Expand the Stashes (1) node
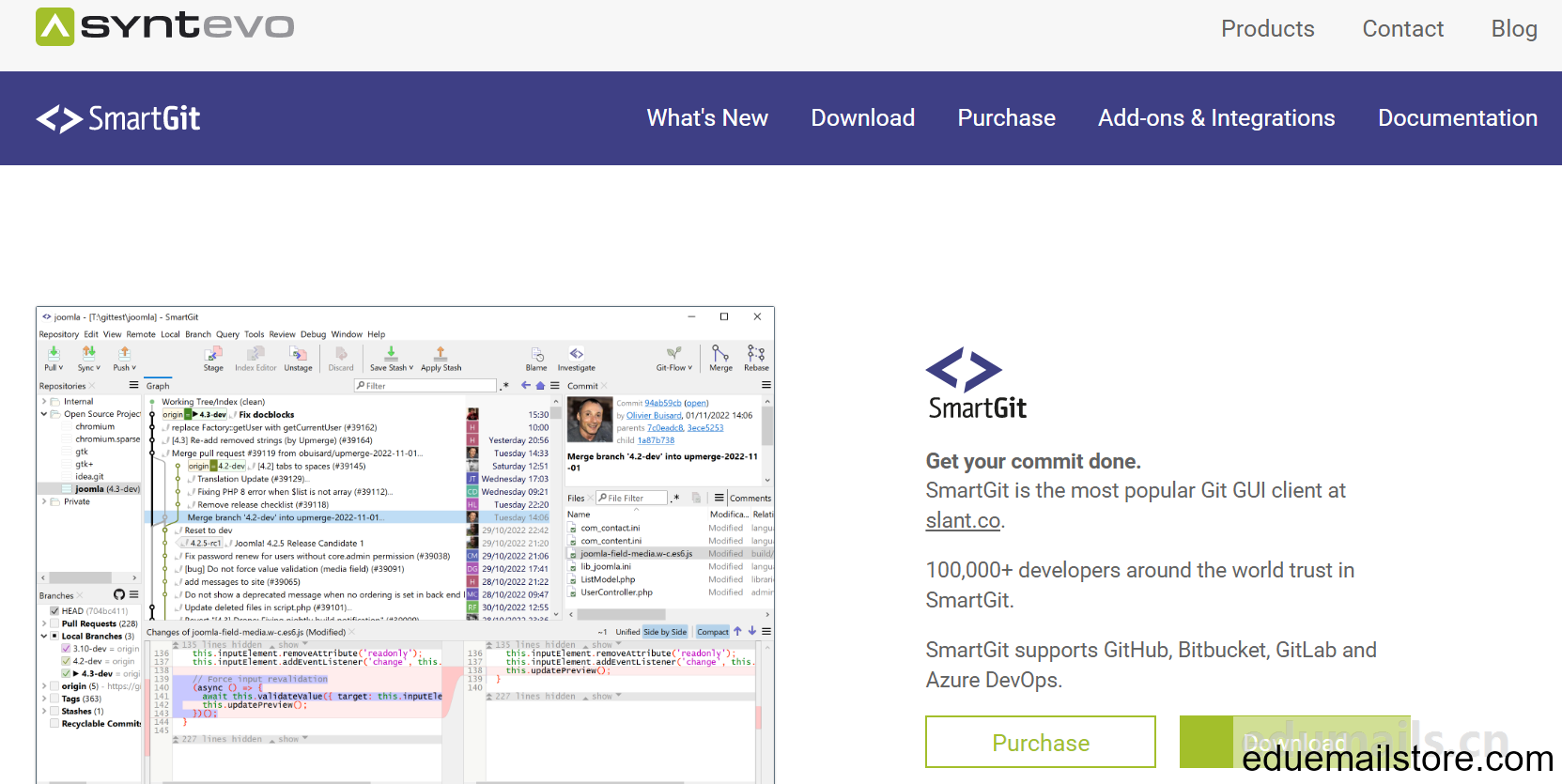1562x784 pixels. 43,711
